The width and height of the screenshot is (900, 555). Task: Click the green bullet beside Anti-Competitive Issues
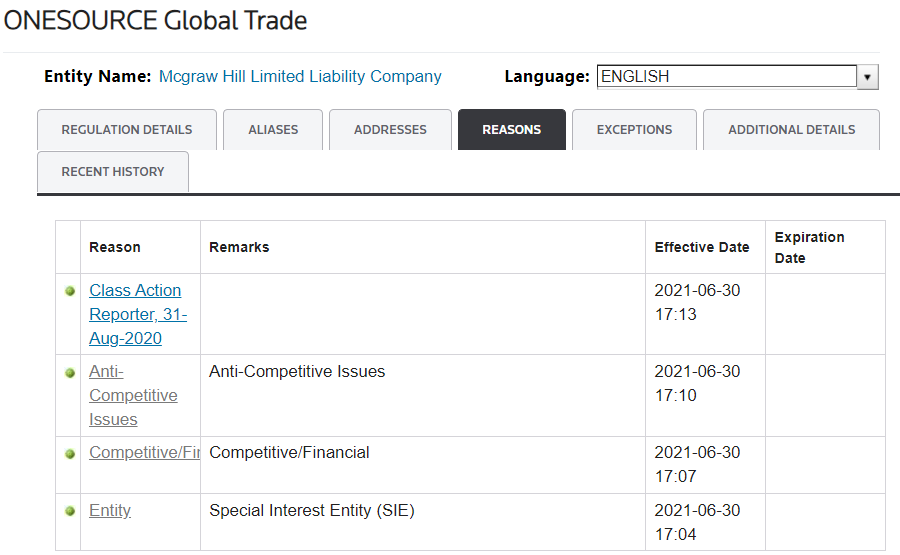pyautogui.click(x=70, y=372)
